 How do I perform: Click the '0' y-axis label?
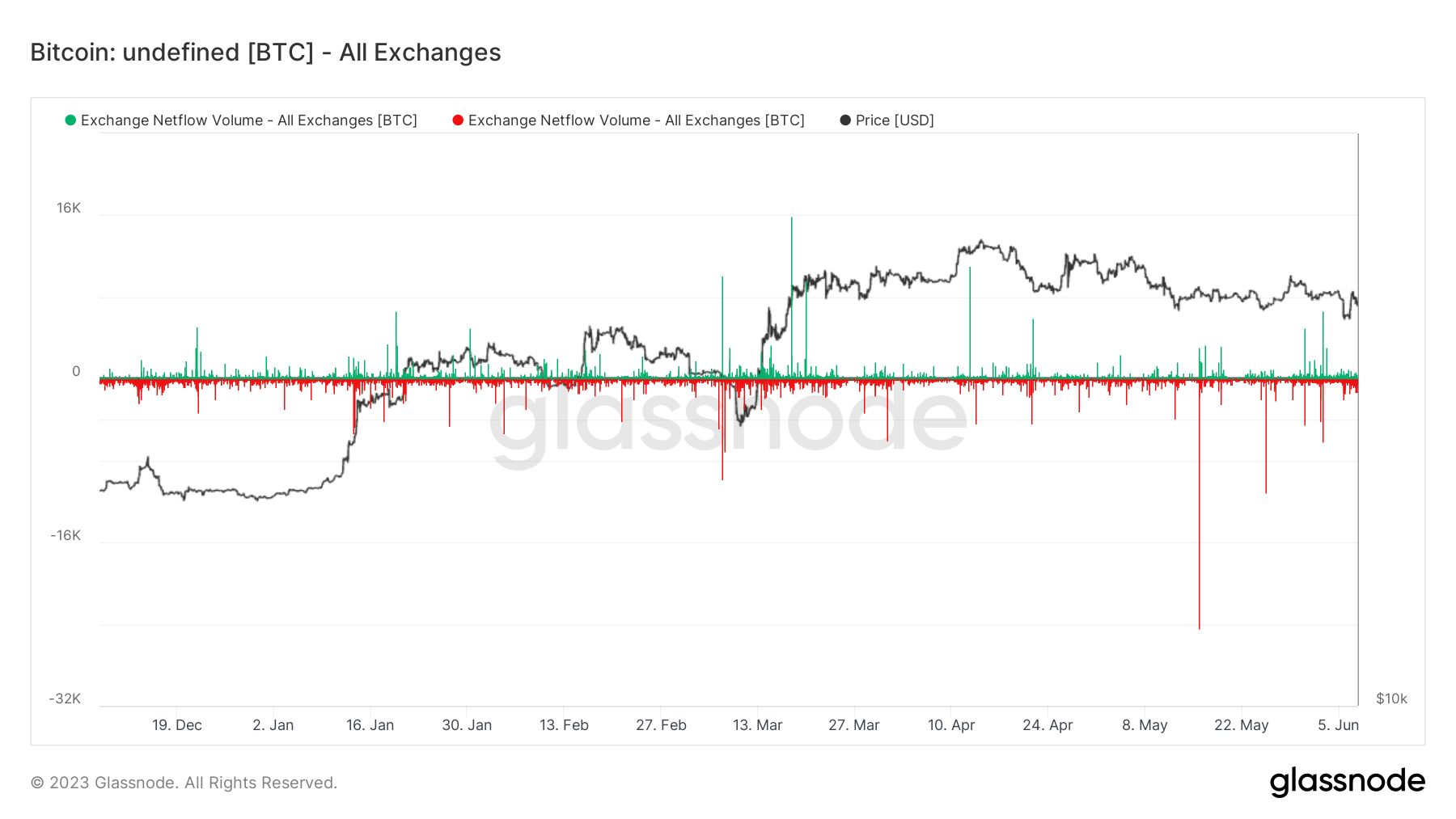pos(76,372)
